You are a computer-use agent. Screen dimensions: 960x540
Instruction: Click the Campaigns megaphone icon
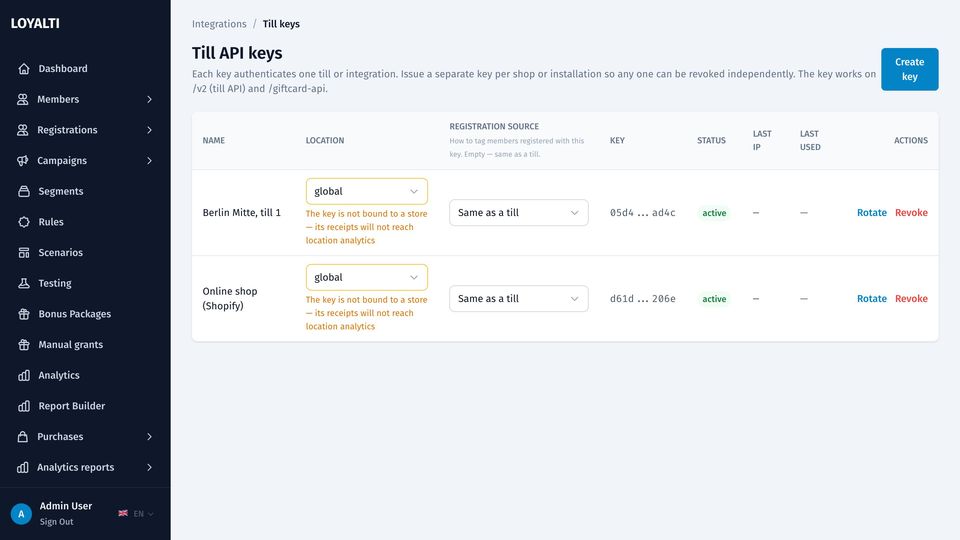(23, 160)
